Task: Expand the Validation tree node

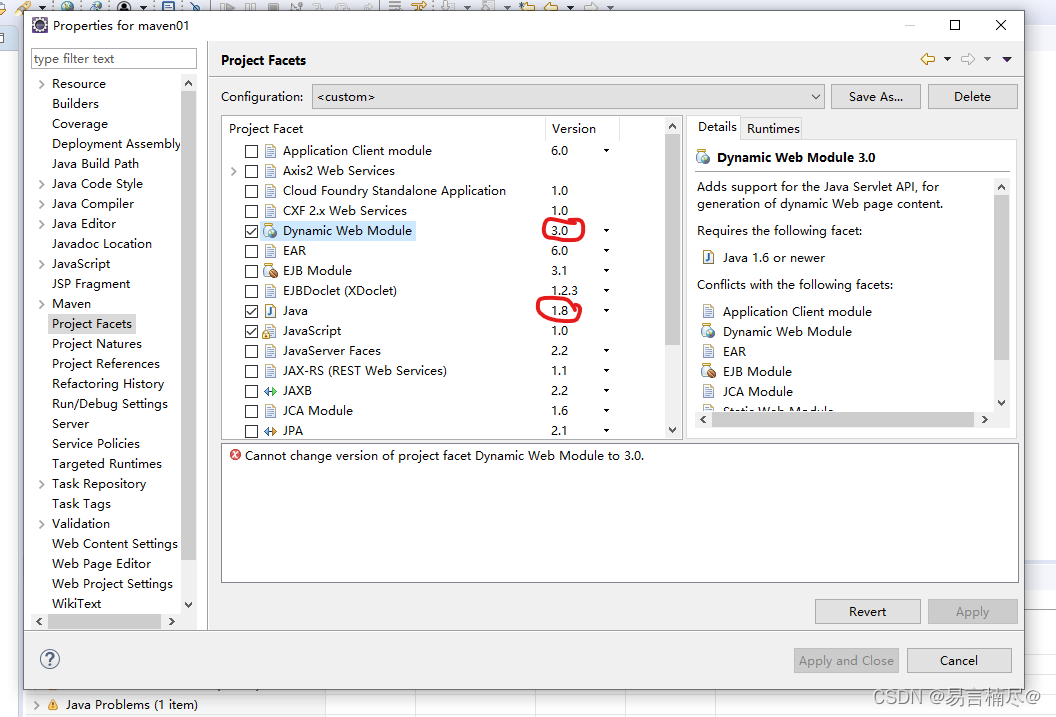Action: pyautogui.click(x=42, y=524)
